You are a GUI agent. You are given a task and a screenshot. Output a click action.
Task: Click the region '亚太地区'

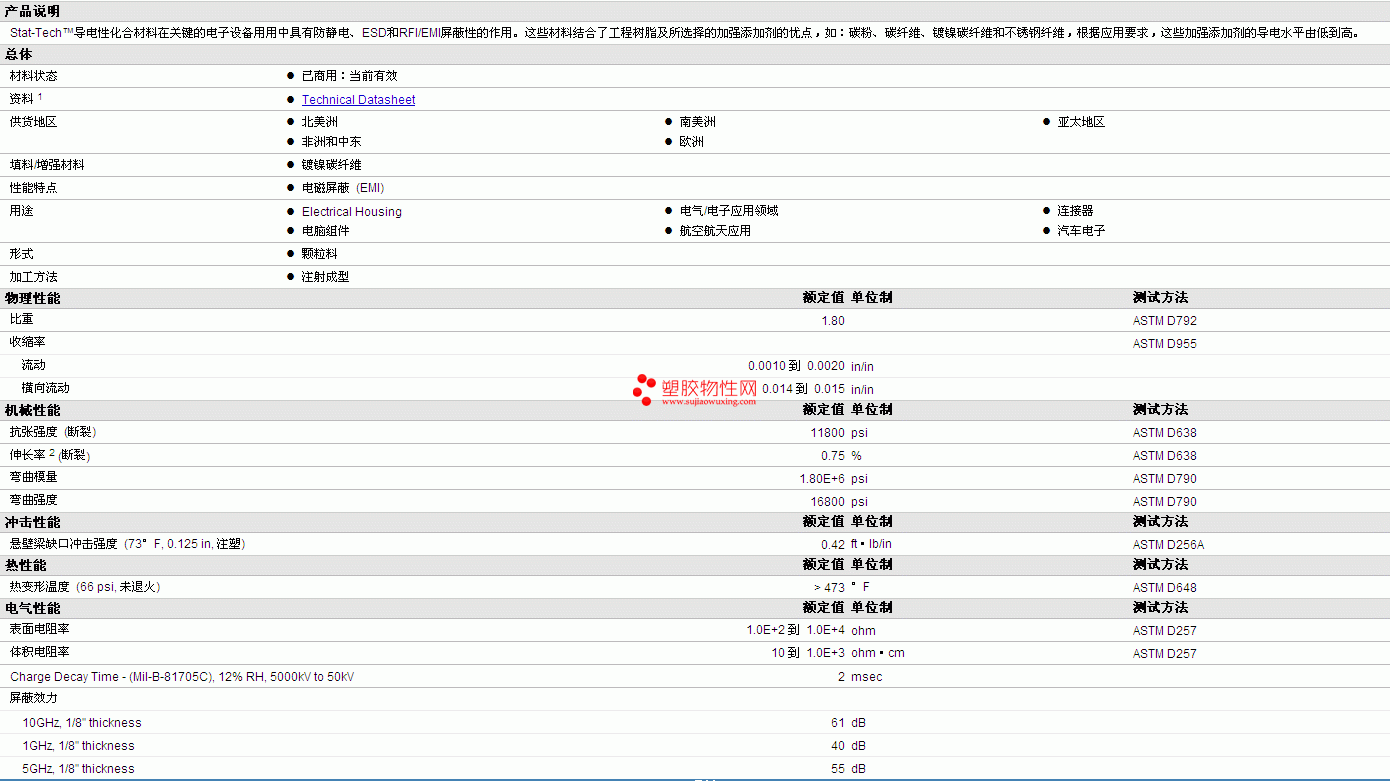click(1081, 122)
